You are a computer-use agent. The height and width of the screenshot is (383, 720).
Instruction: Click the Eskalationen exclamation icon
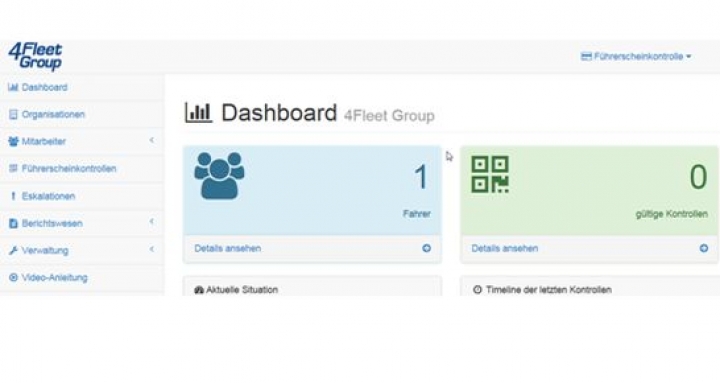[13, 196]
